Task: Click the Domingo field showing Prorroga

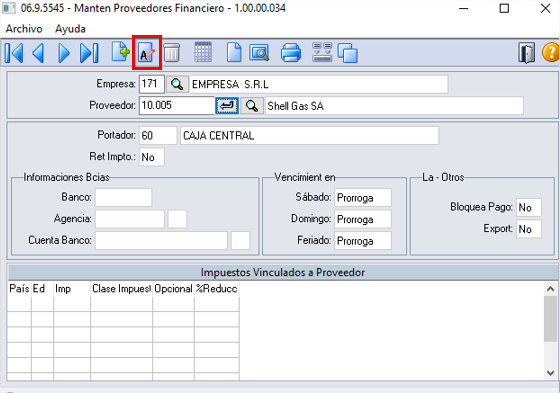Action: (x=363, y=219)
